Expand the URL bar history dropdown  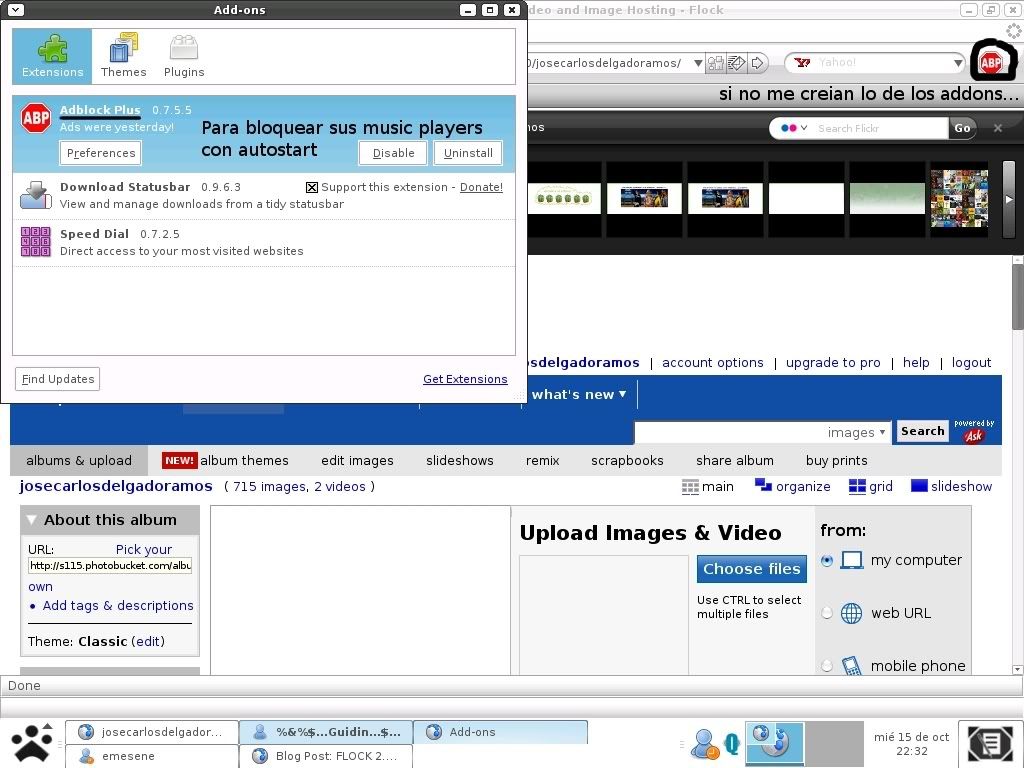pyautogui.click(x=697, y=63)
